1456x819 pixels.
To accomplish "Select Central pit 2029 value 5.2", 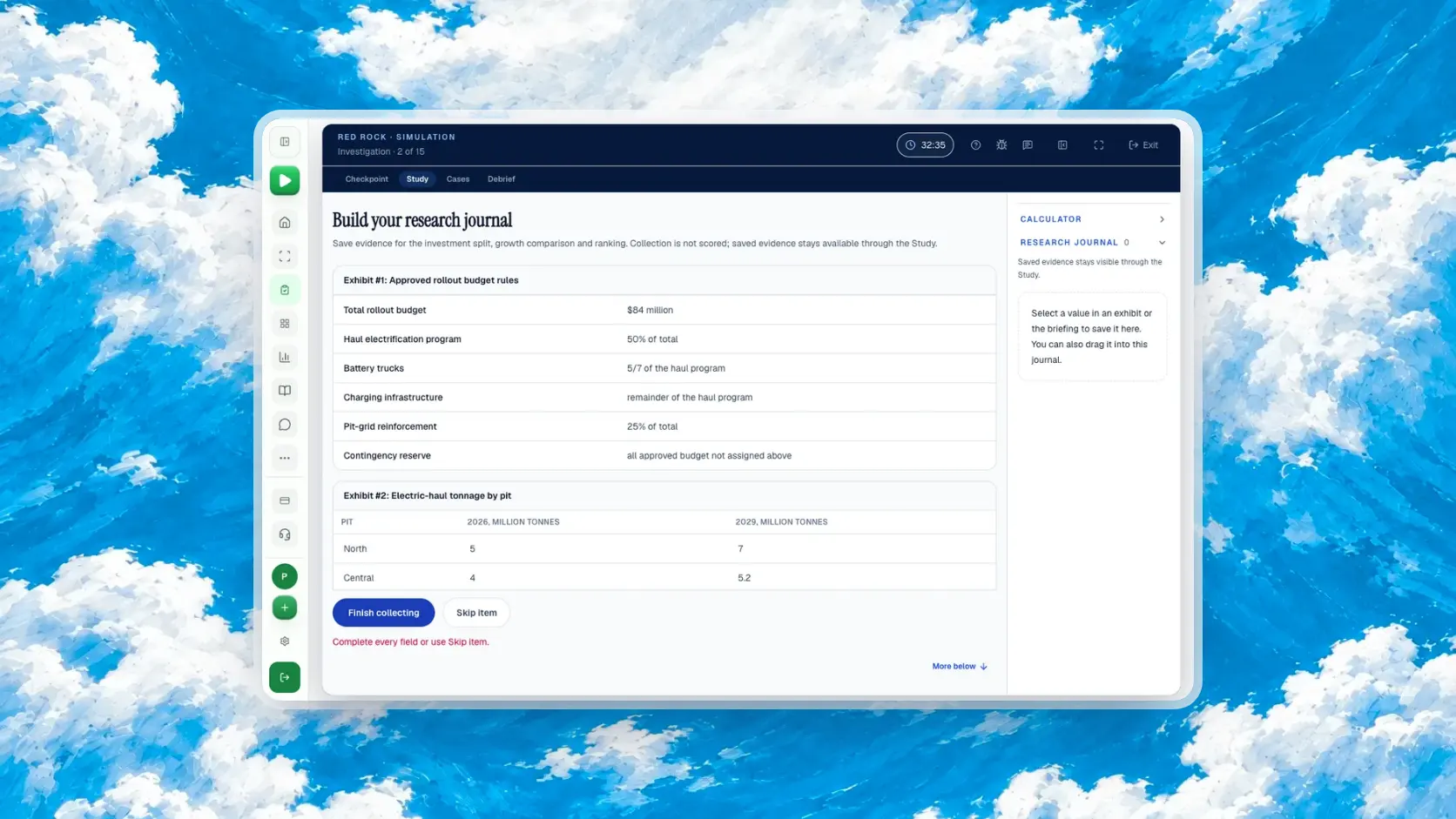I will click(745, 578).
